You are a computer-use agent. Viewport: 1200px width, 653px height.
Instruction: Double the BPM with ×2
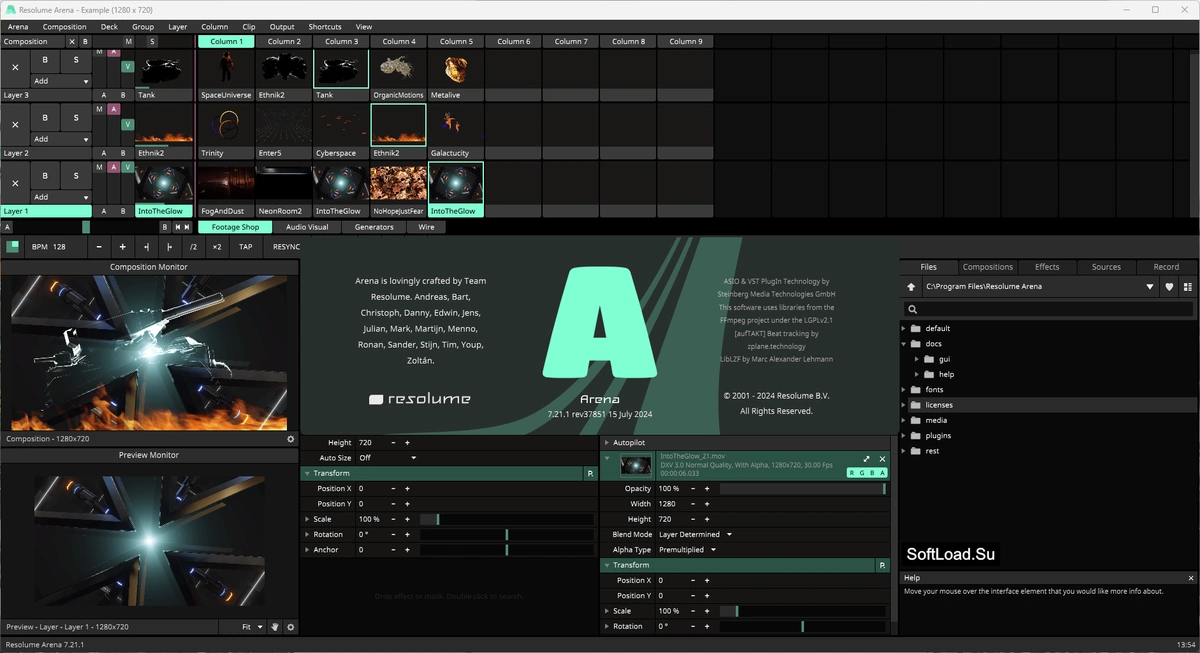217,246
